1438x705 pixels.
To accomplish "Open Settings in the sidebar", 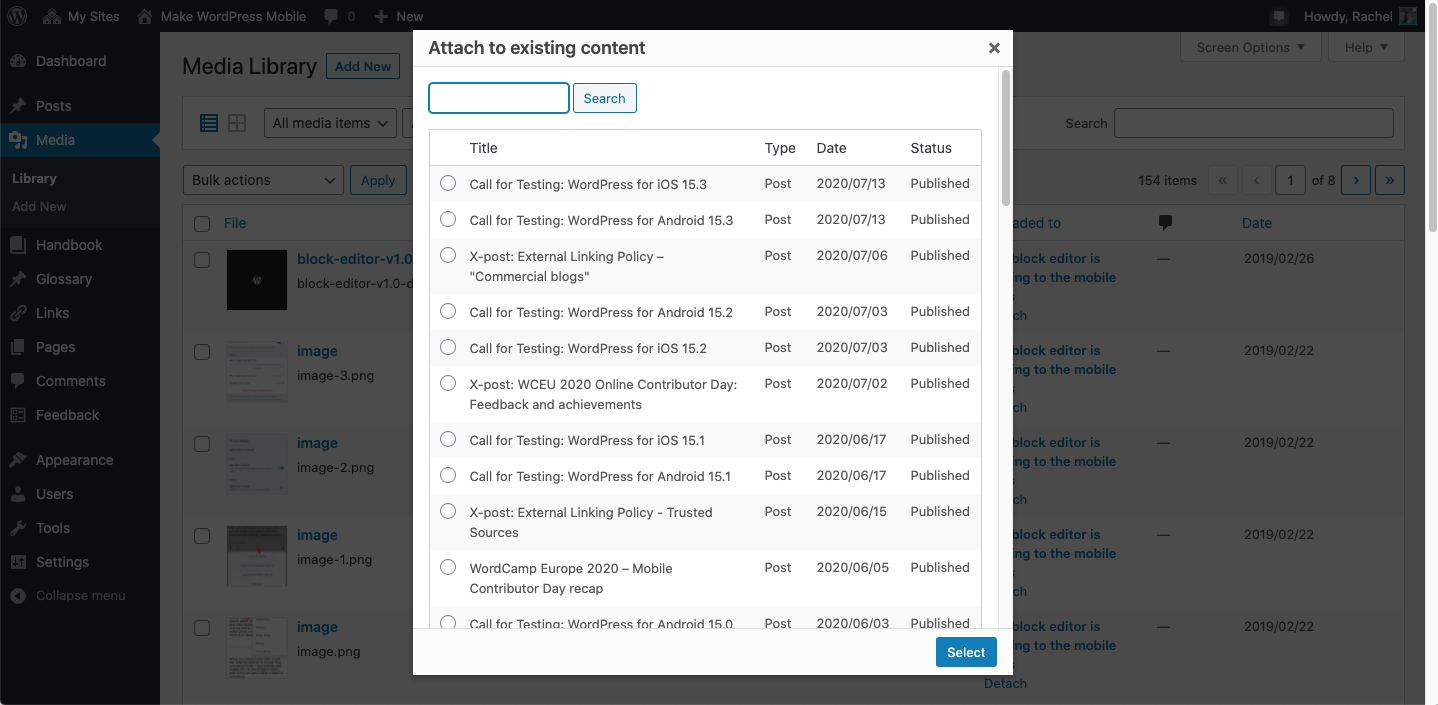I will [x=80, y=562].
